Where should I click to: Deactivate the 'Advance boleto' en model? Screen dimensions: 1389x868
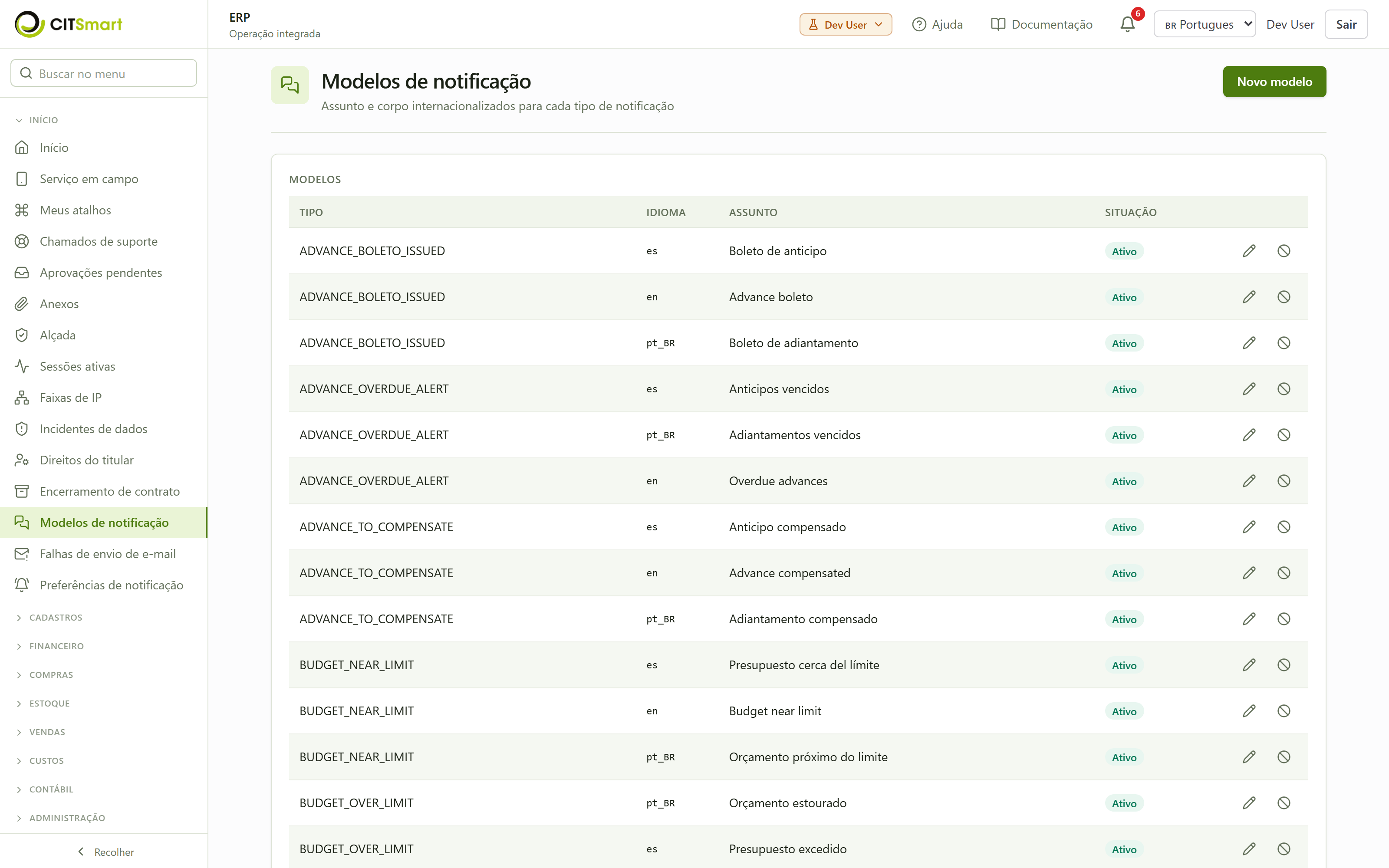pyautogui.click(x=1284, y=297)
